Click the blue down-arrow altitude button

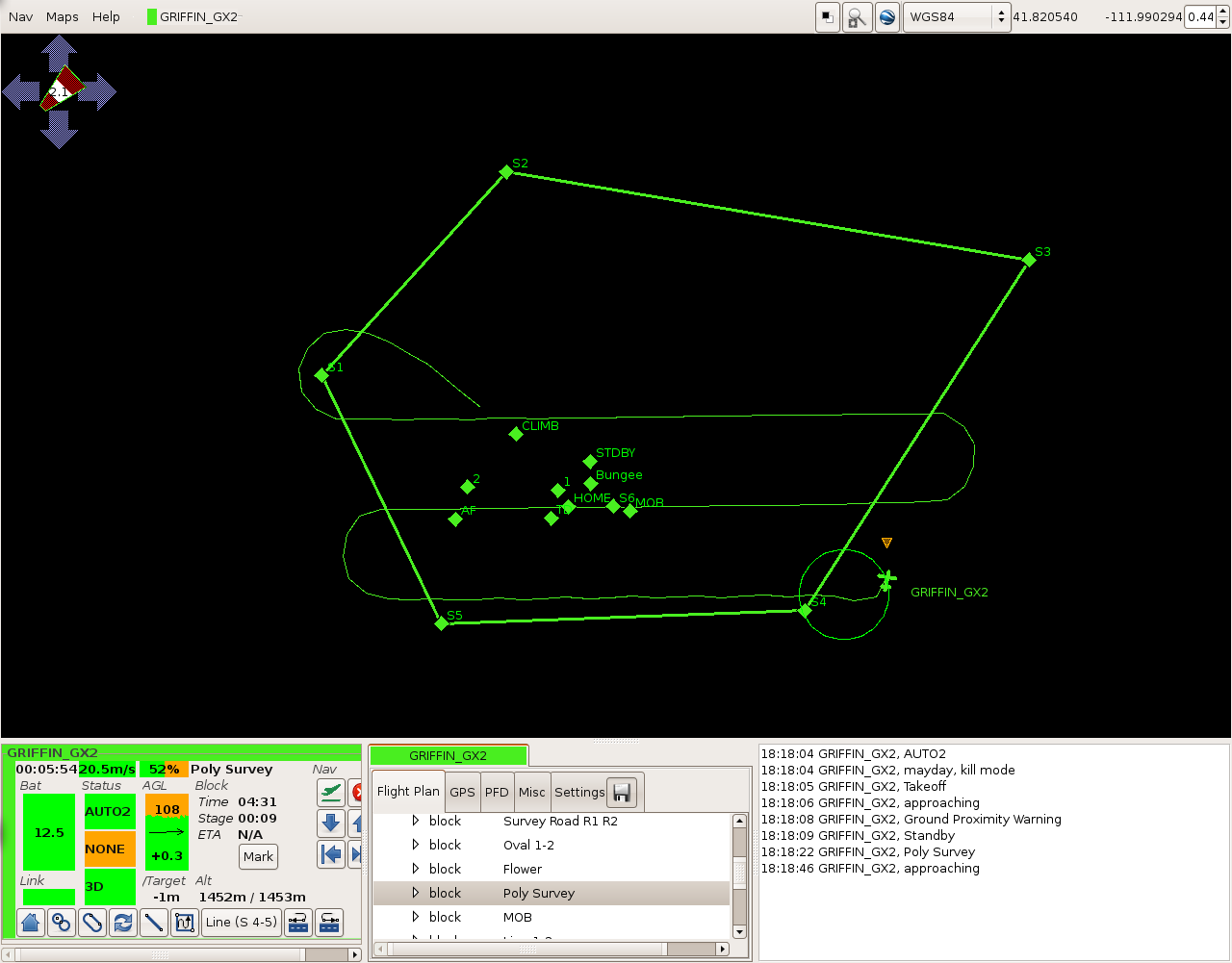pyautogui.click(x=331, y=824)
